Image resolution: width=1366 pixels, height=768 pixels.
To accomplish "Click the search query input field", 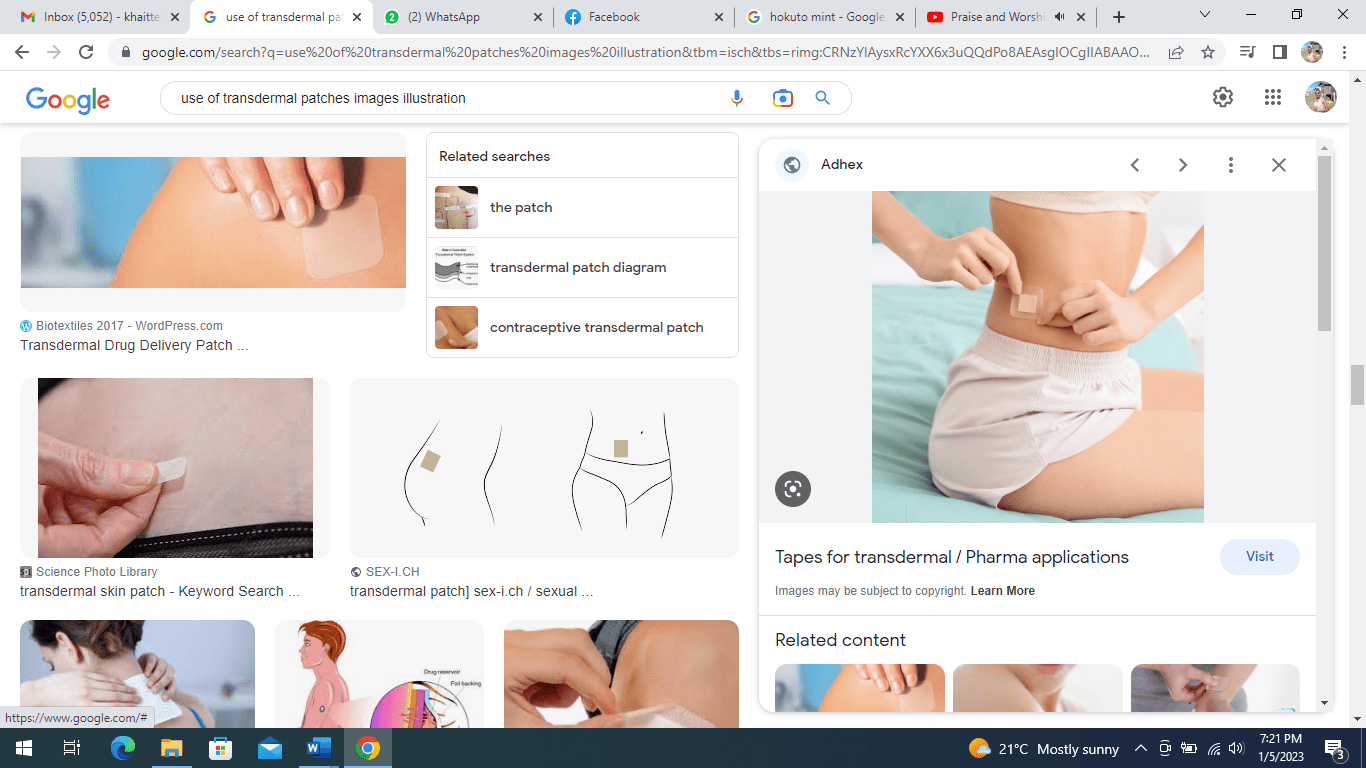I will click(440, 98).
